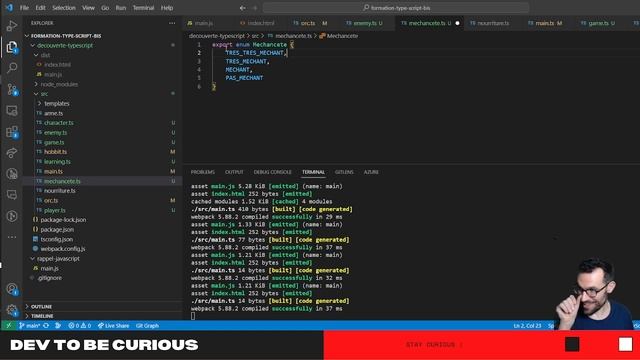Click the remote window indicator in status bar
Viewport: 640px width, 360px height.
8,326
